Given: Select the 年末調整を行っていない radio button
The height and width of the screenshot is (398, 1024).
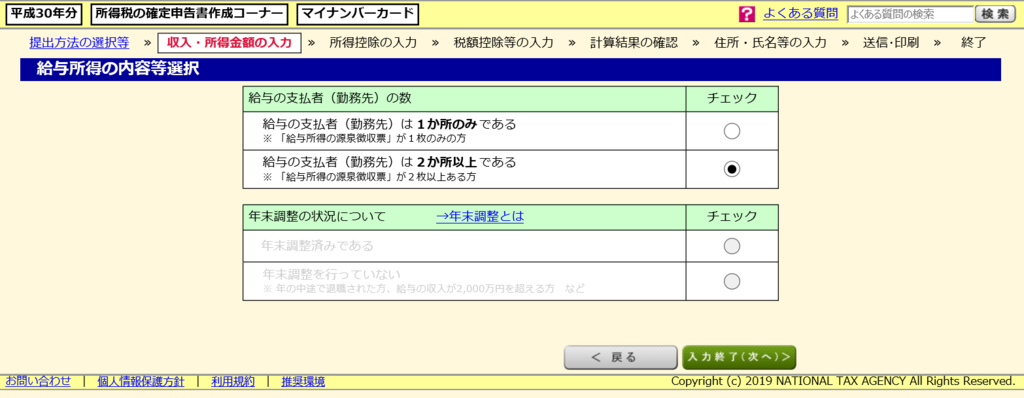Looking at the screenshot, I should pyautogui.click(x=731, y=281).
